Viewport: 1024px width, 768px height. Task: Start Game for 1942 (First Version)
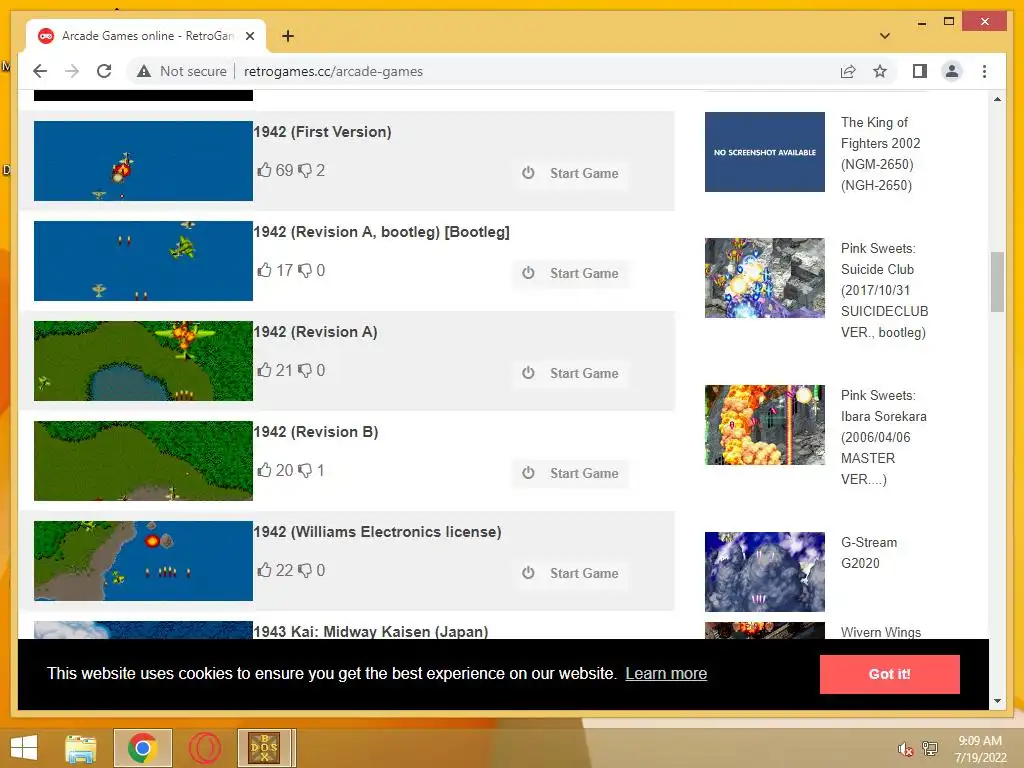coord(570,173)
